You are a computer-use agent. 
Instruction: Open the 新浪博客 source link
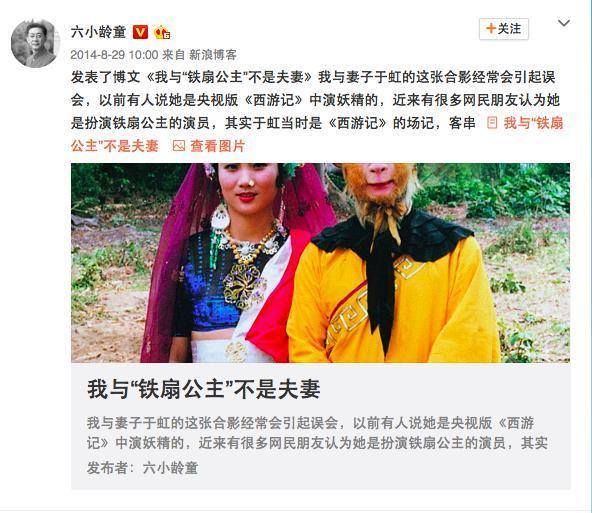click(x=213, y=55)
